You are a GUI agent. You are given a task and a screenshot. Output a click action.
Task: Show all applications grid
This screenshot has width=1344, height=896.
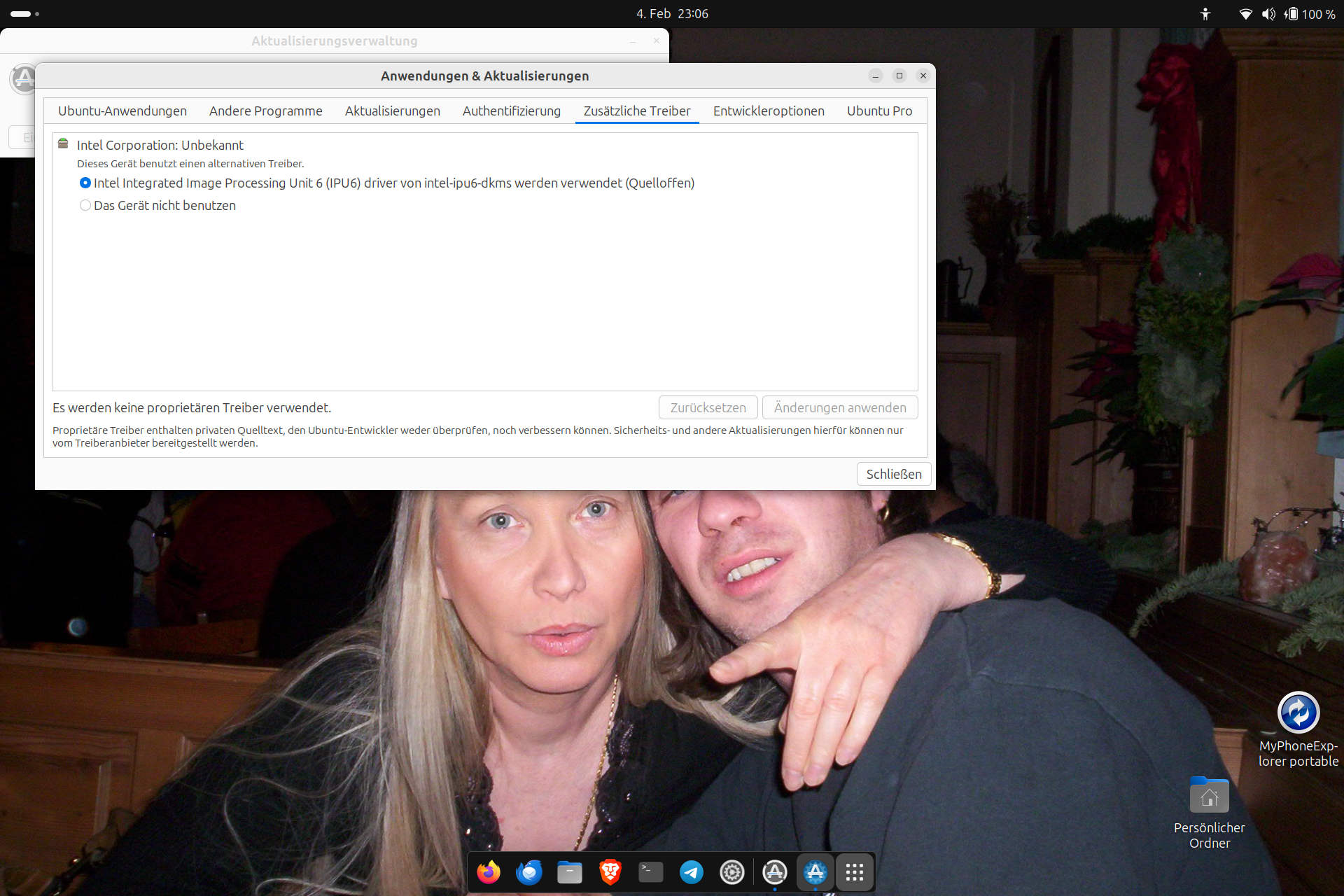click(855, 872)
